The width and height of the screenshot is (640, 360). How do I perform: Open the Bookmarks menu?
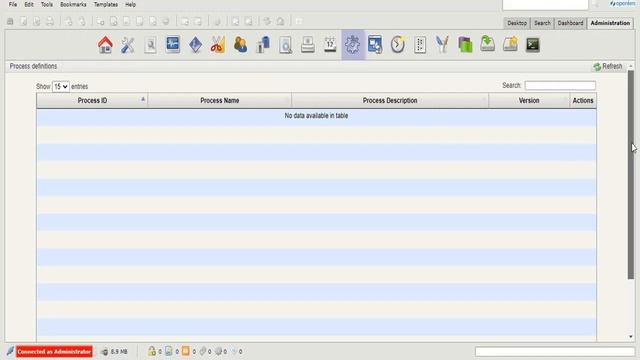(x=73, y=4)
